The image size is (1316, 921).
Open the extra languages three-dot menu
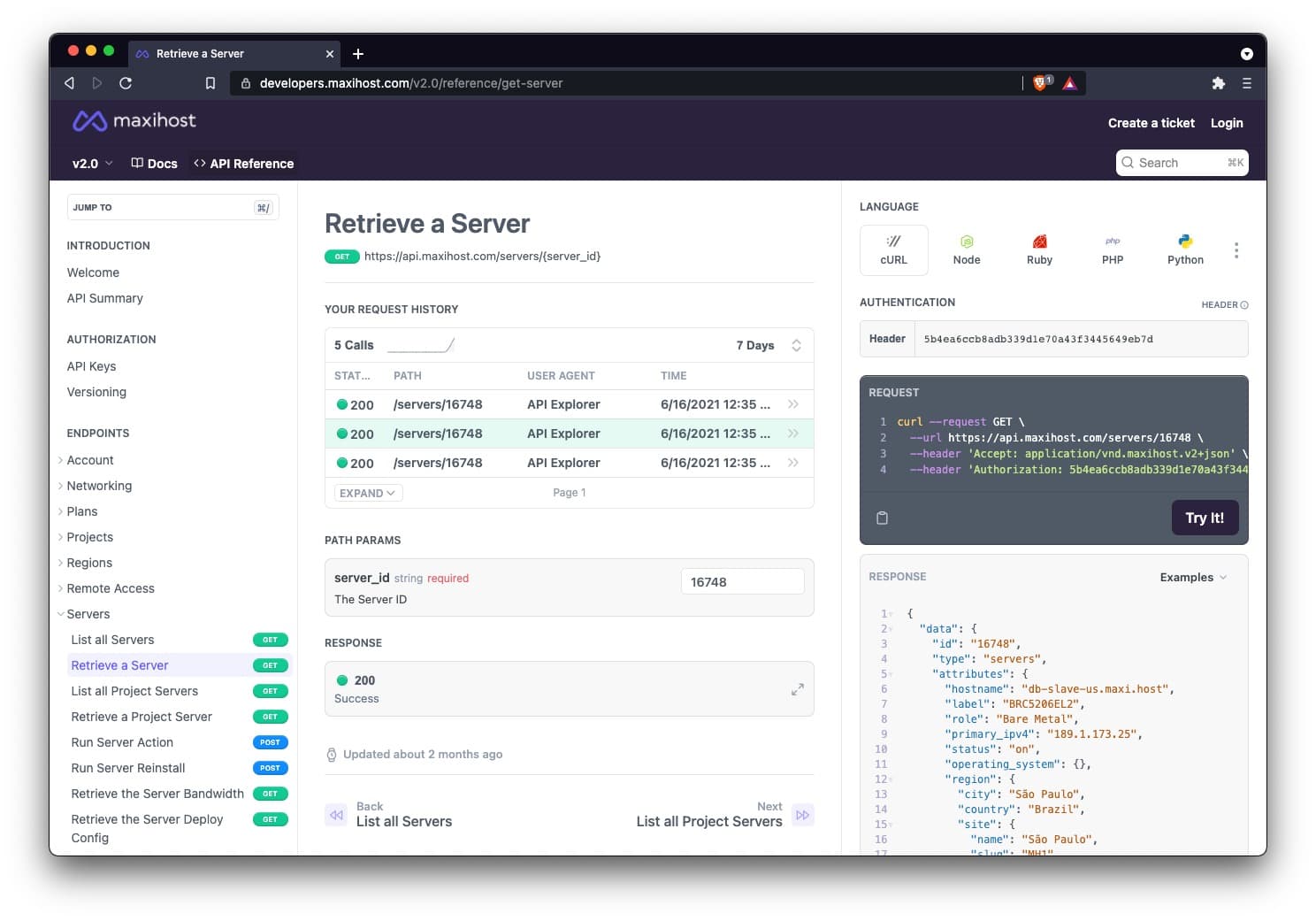(1236, 250)
